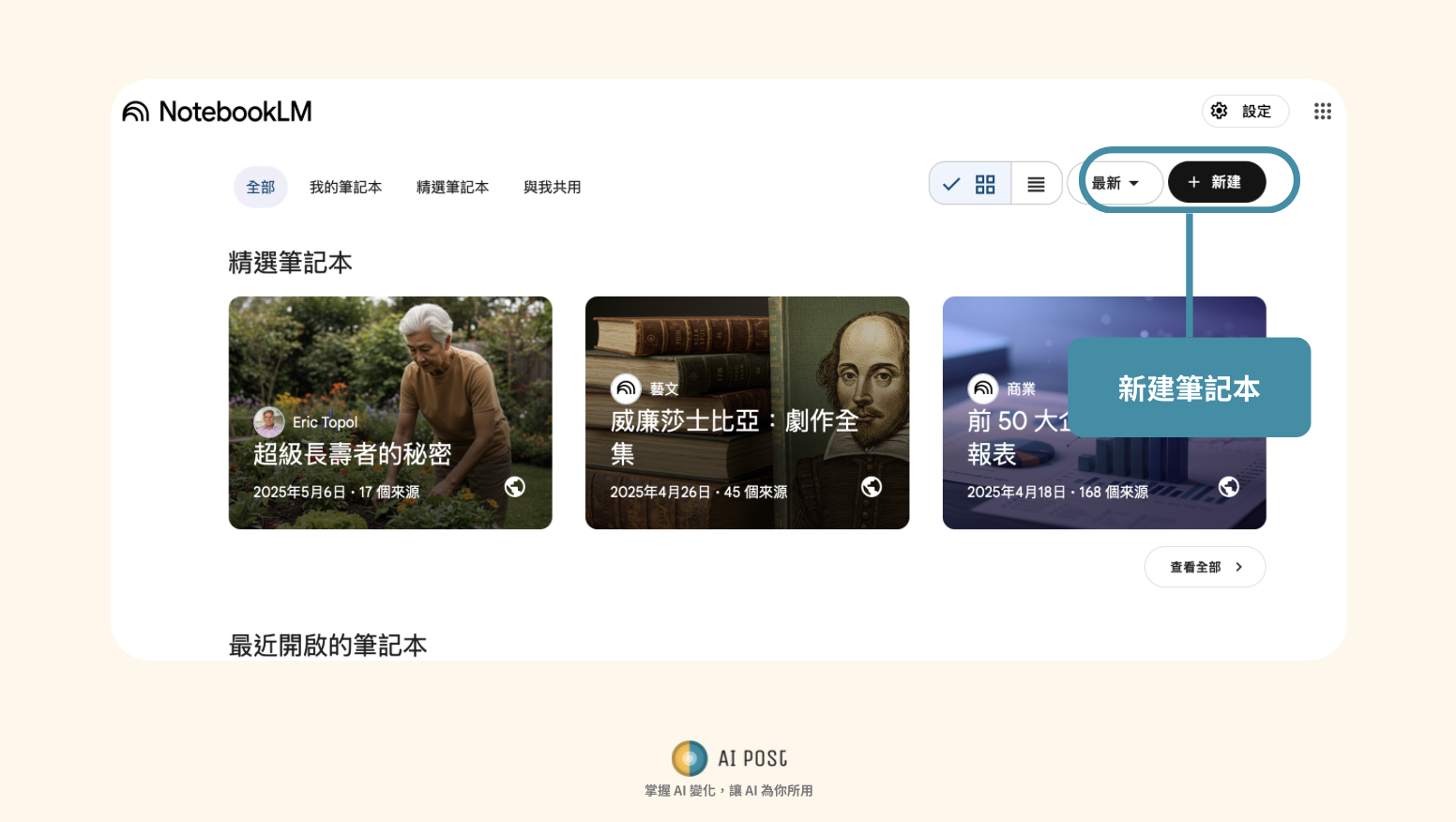
Task: Click the 最近開啟的筆記本 heading
Action: [328, 645]
